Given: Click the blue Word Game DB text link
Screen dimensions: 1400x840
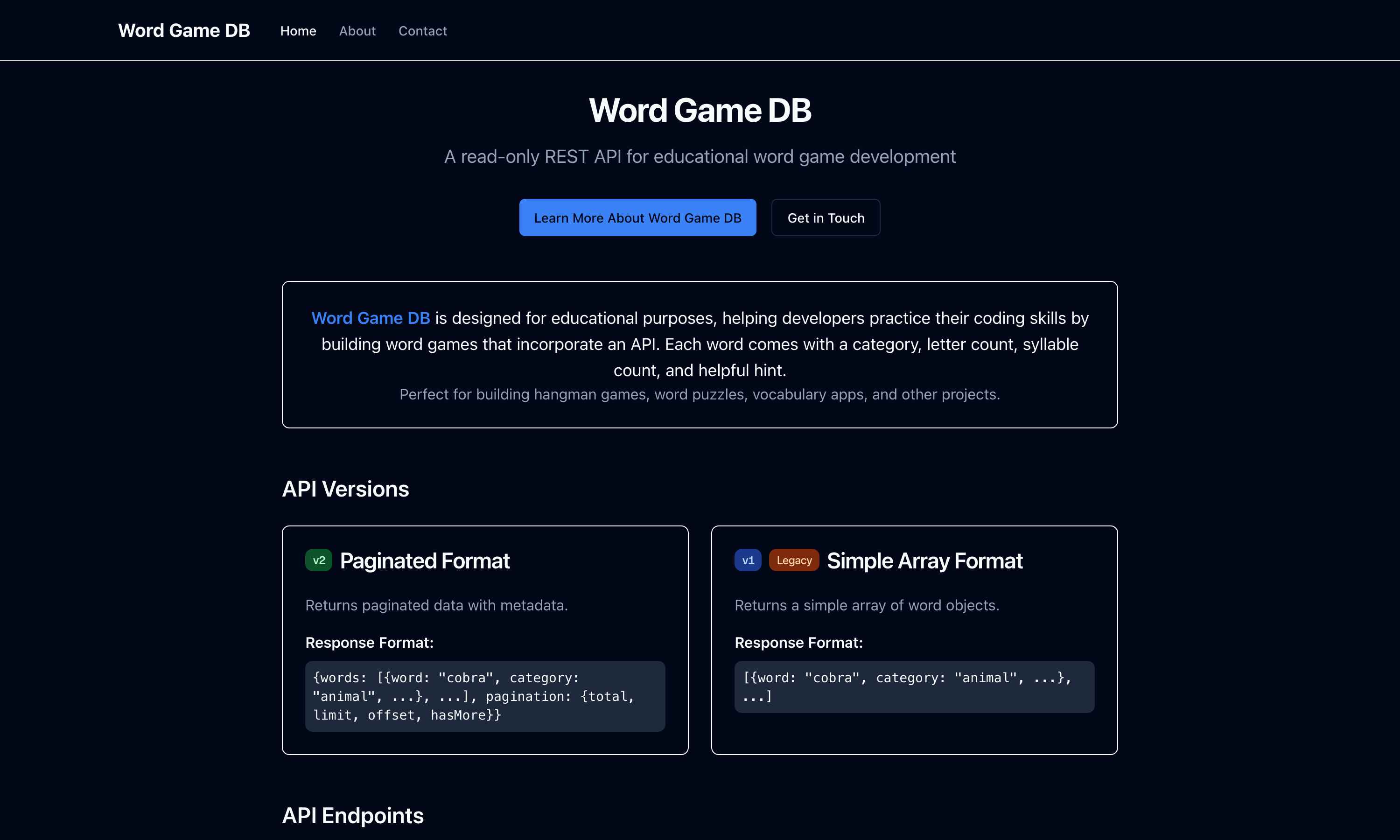Looking at the screenshot, I should point(371,318).
